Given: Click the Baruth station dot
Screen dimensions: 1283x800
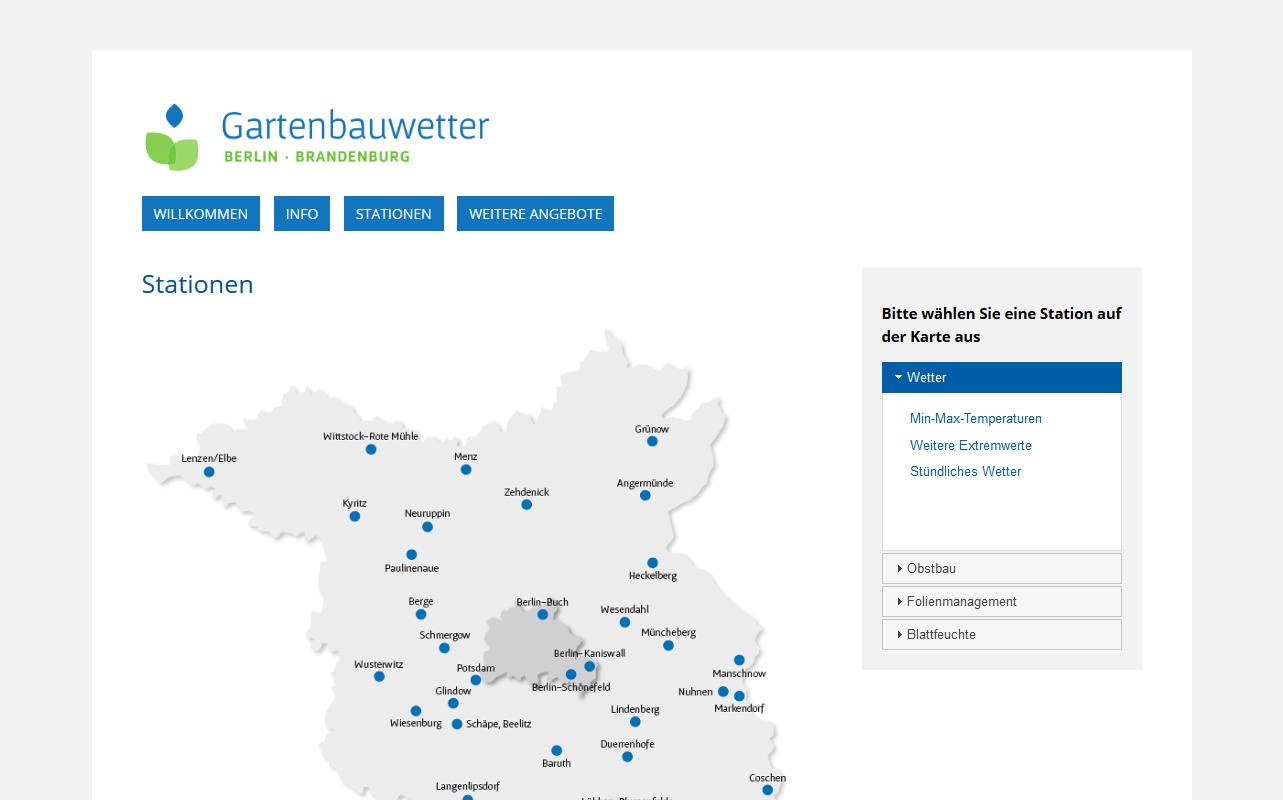Looking at the screenshot, I should [557, 750].
